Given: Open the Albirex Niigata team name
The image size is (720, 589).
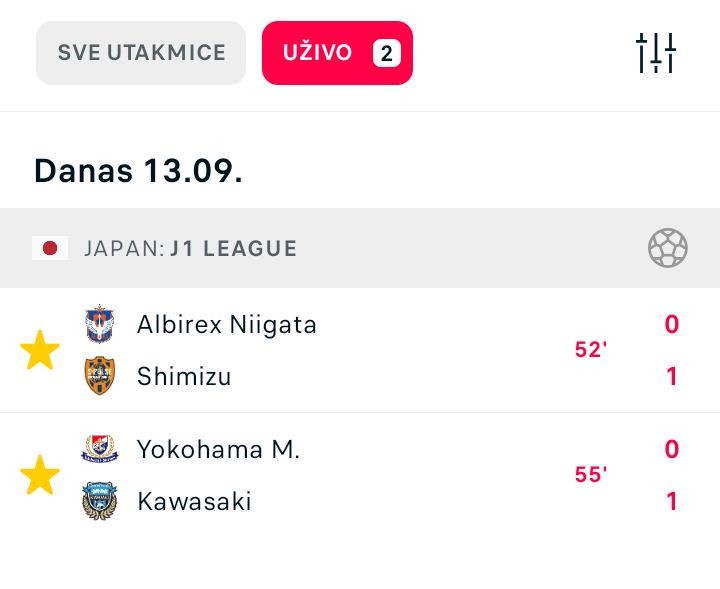Looking at the screenshot, I should pos(227,325).
